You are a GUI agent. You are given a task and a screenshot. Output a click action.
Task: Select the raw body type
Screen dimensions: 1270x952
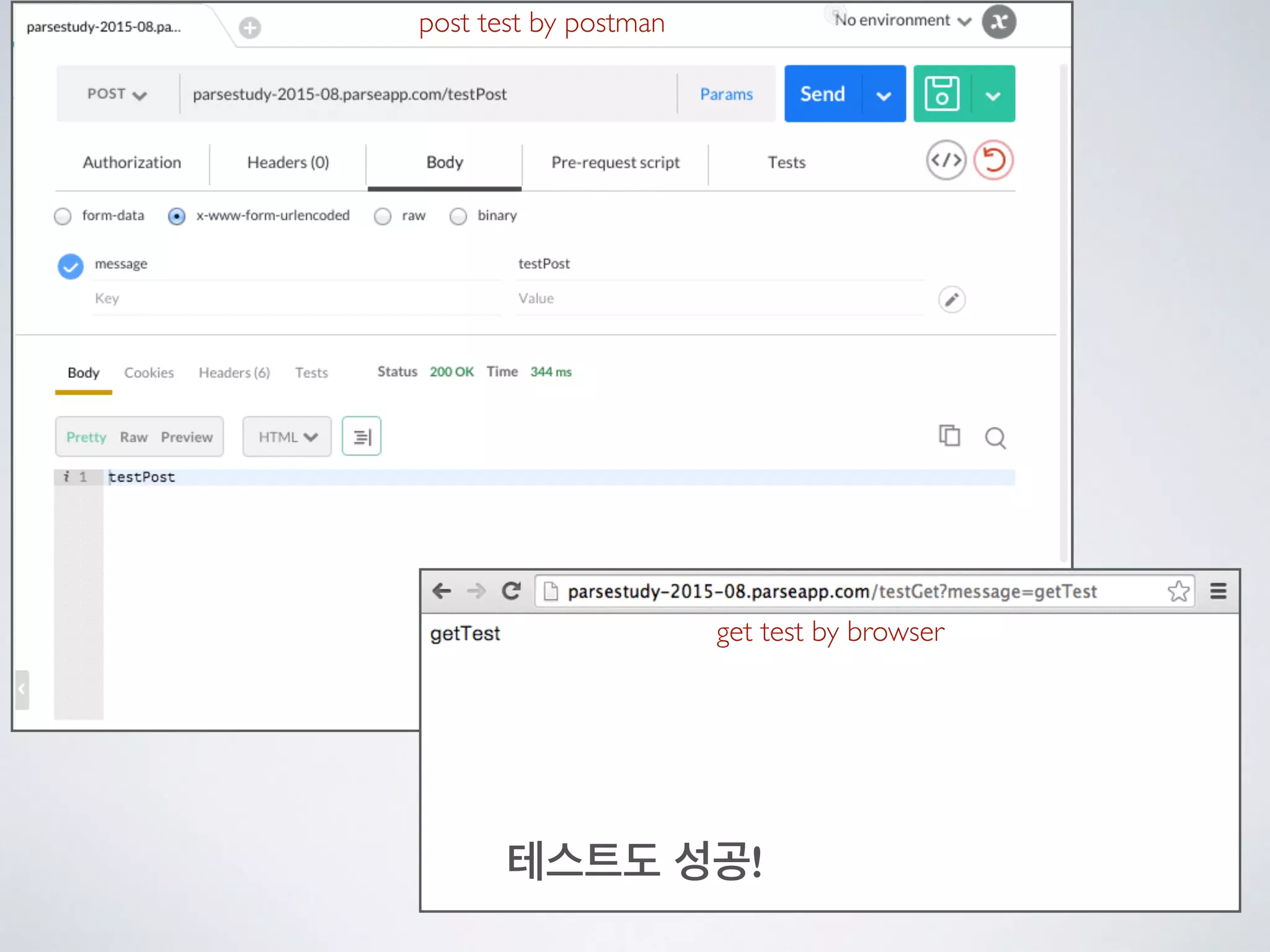pos(383,216)
